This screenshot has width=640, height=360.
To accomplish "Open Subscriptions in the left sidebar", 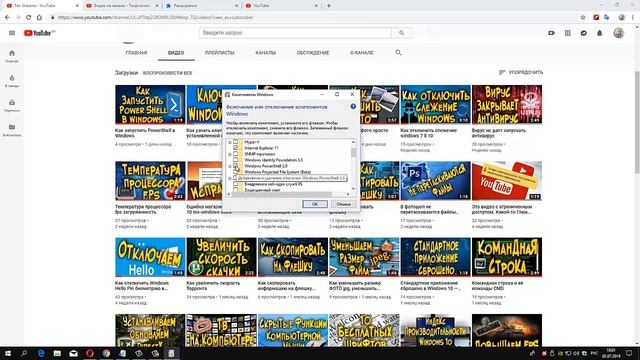I will pos(12,105).
